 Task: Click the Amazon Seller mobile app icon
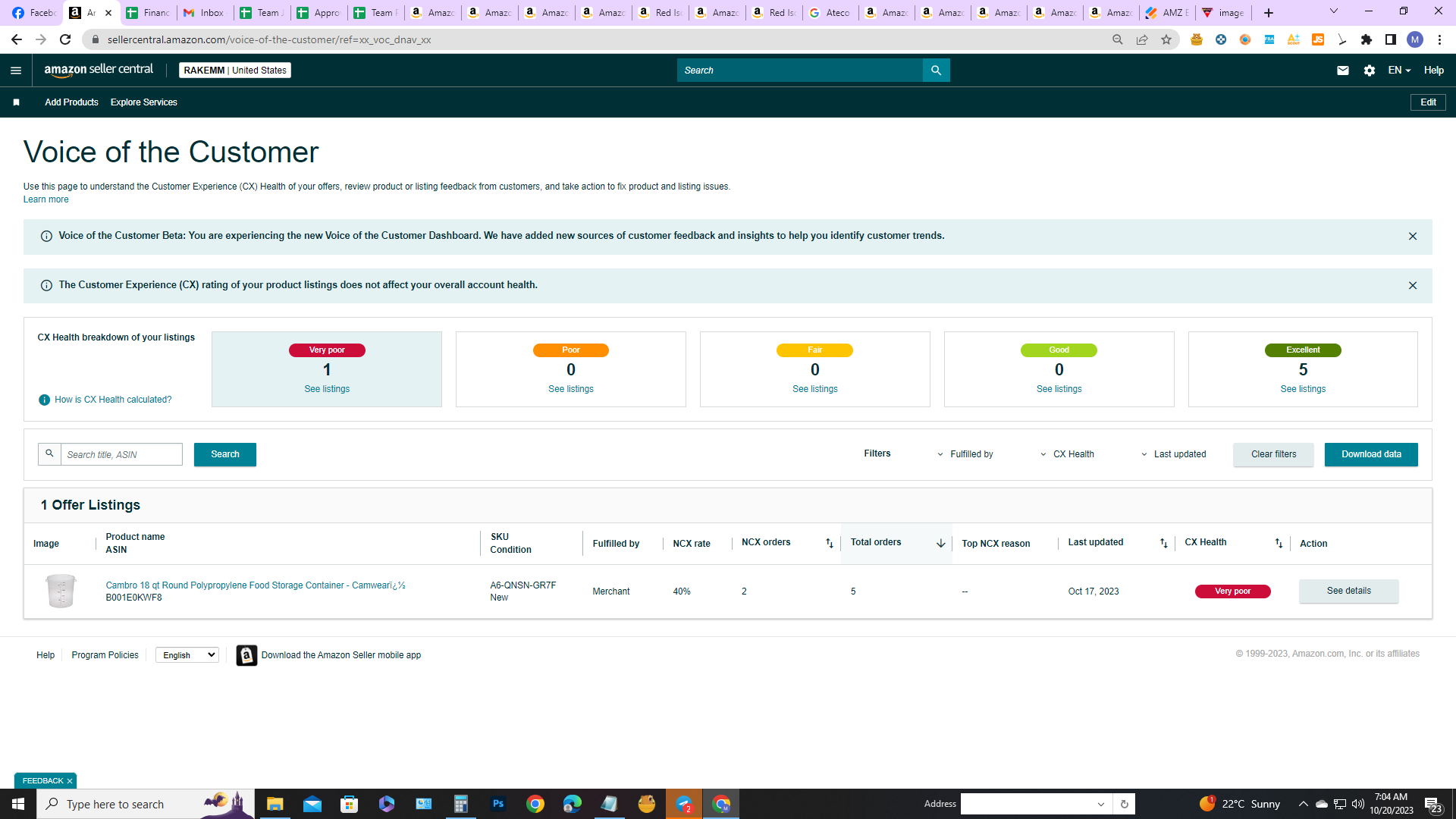click(x=246, y=655)
